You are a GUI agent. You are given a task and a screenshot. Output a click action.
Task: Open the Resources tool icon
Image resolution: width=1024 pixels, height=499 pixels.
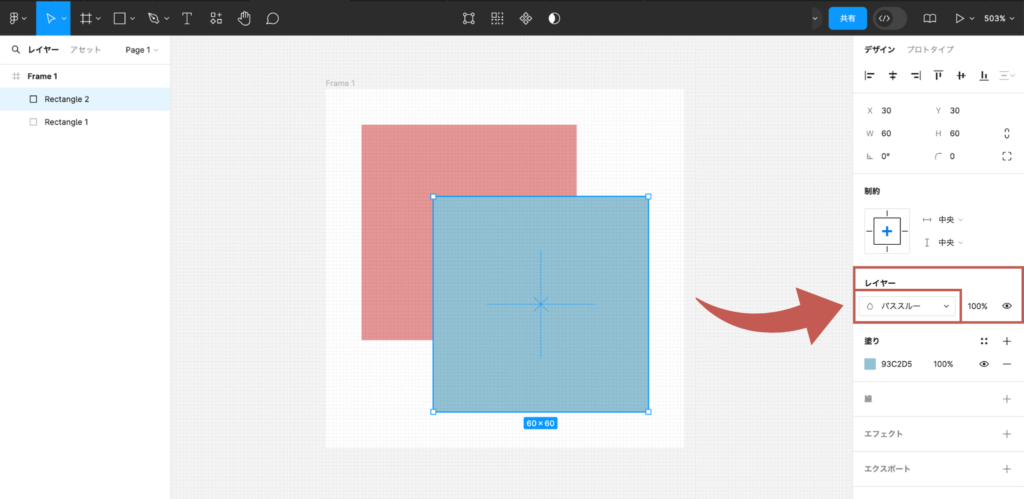click(215, 18)
